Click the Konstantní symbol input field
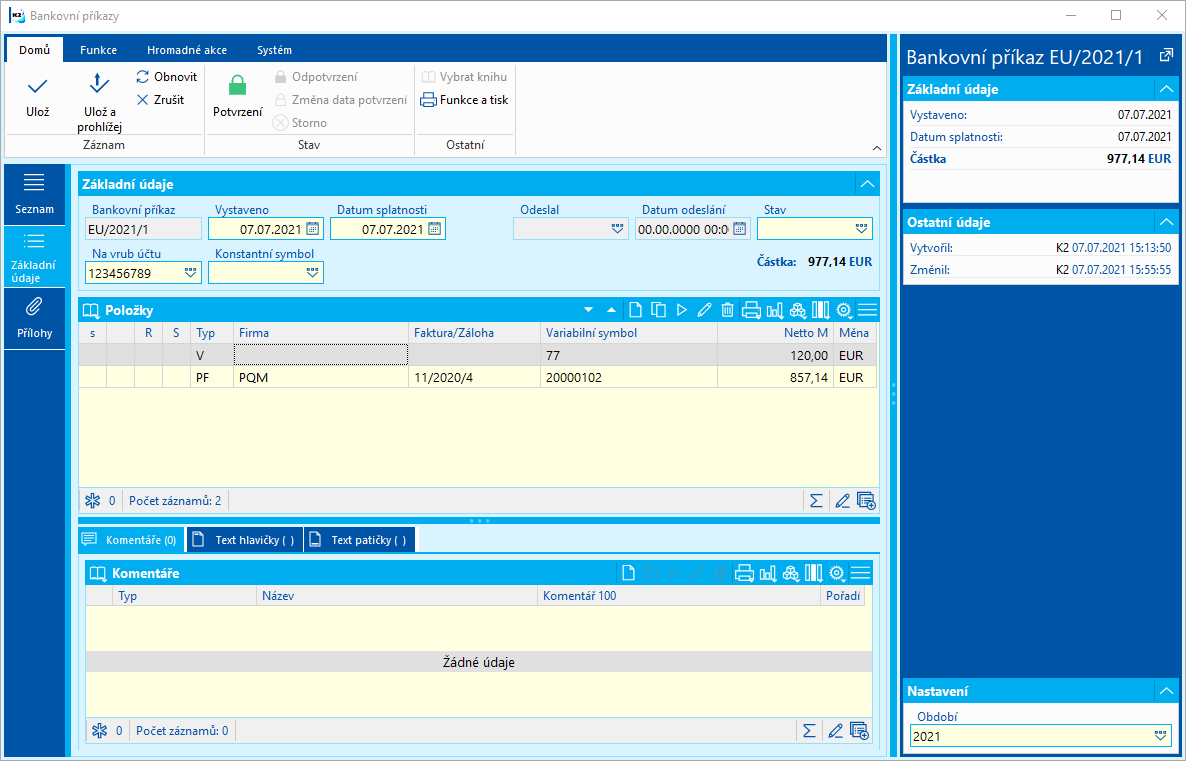The image size is (1186, 761). (x=257, y=272)
